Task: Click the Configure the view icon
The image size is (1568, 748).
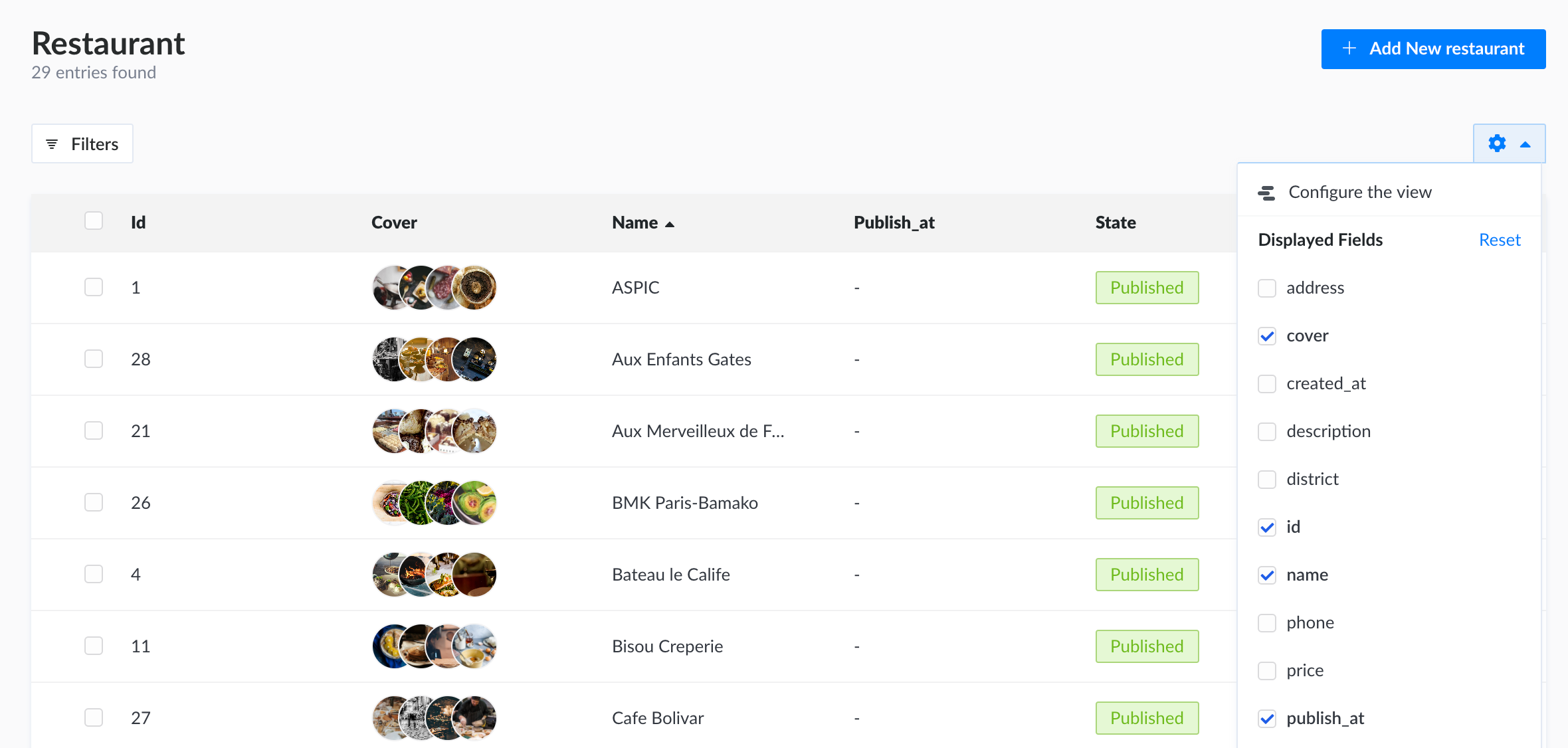Action: [1266, 193]
